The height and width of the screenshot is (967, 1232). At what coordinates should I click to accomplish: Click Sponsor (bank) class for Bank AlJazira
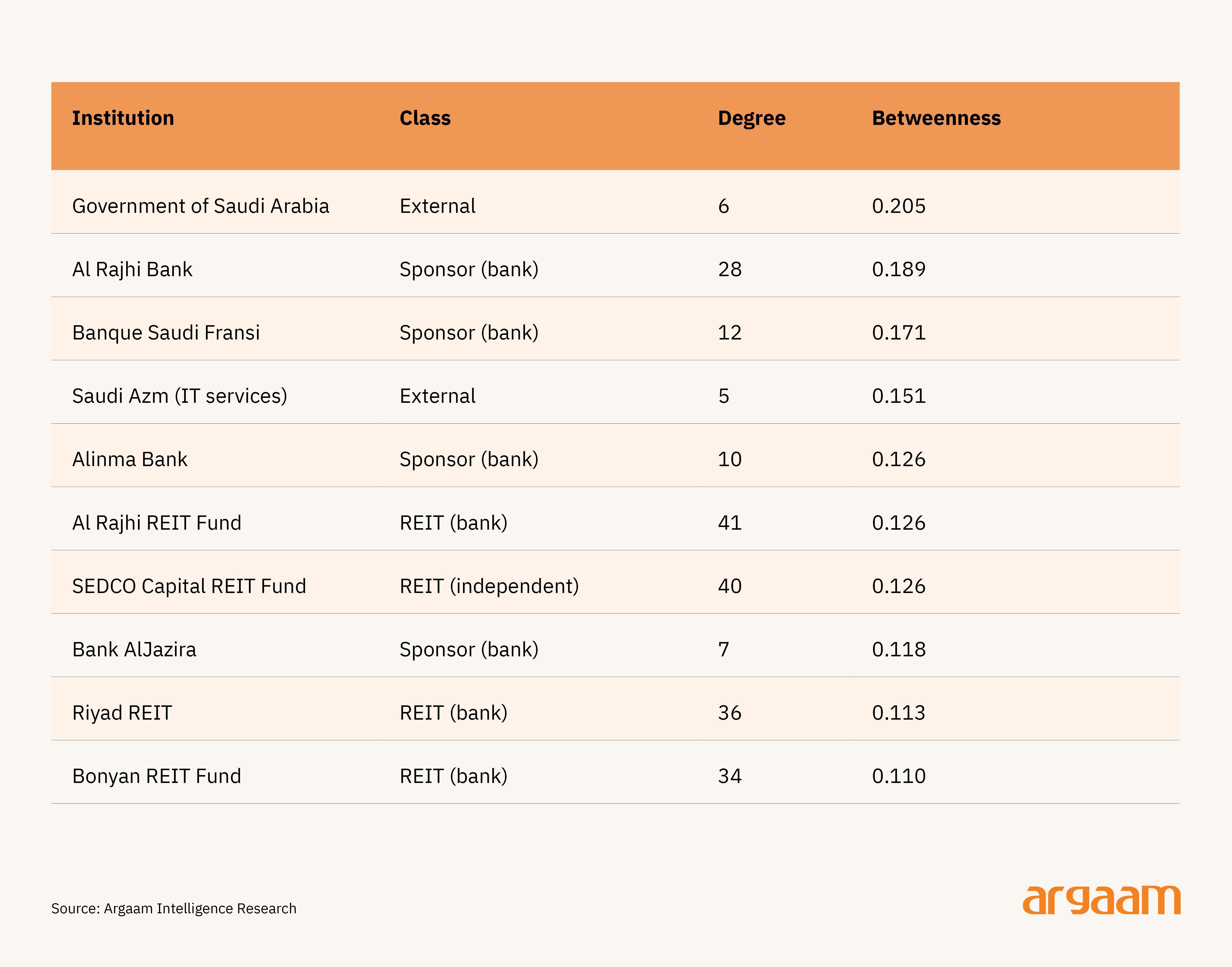tap(469, 650)
